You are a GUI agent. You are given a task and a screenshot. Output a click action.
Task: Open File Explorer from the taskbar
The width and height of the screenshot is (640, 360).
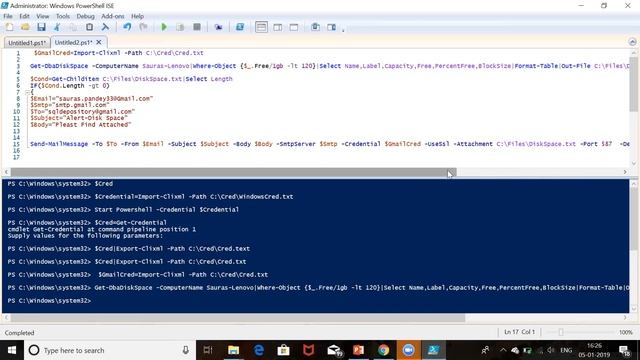point(233,350)
